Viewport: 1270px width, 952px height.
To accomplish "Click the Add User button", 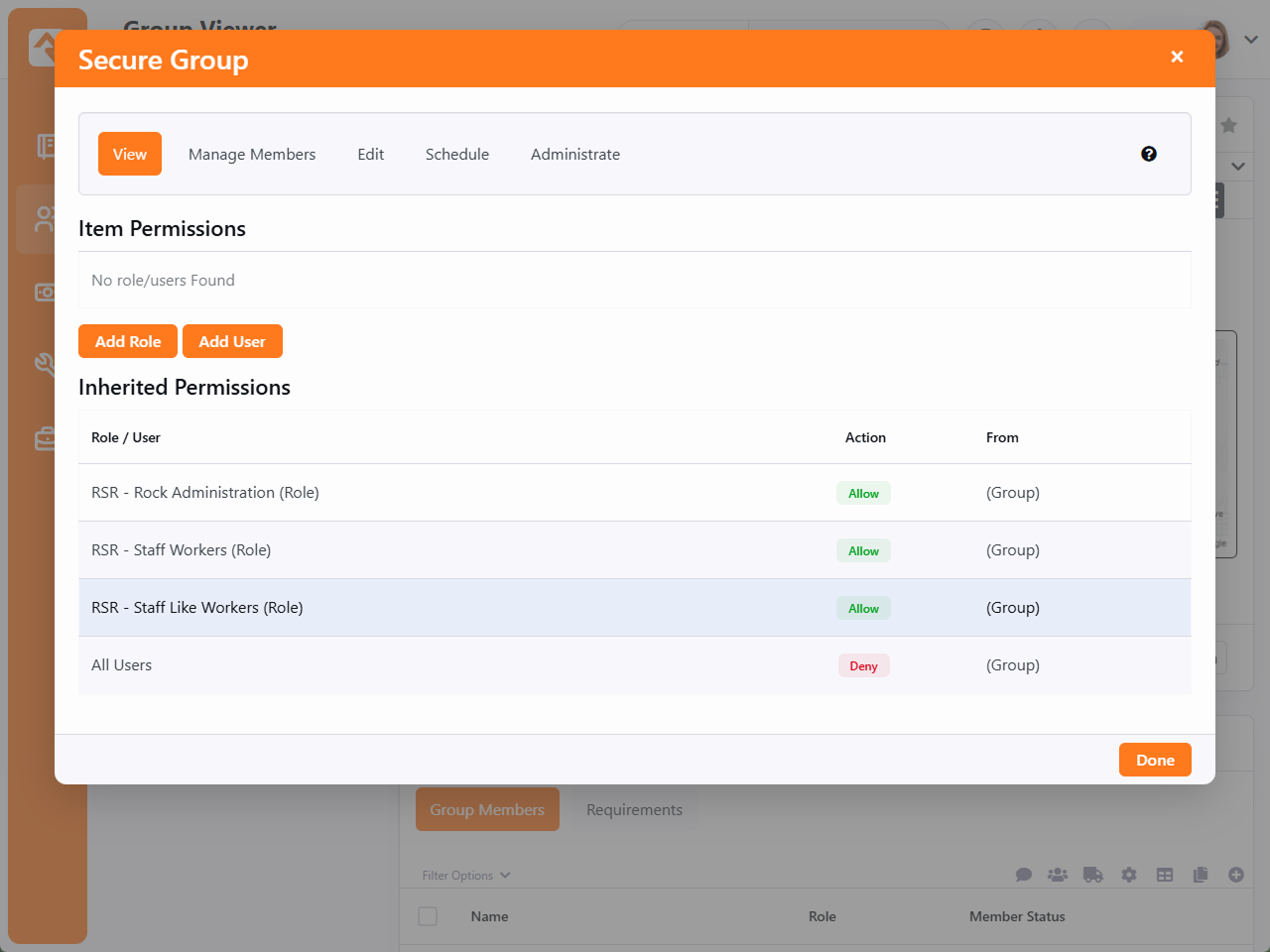I will [232, 341].
